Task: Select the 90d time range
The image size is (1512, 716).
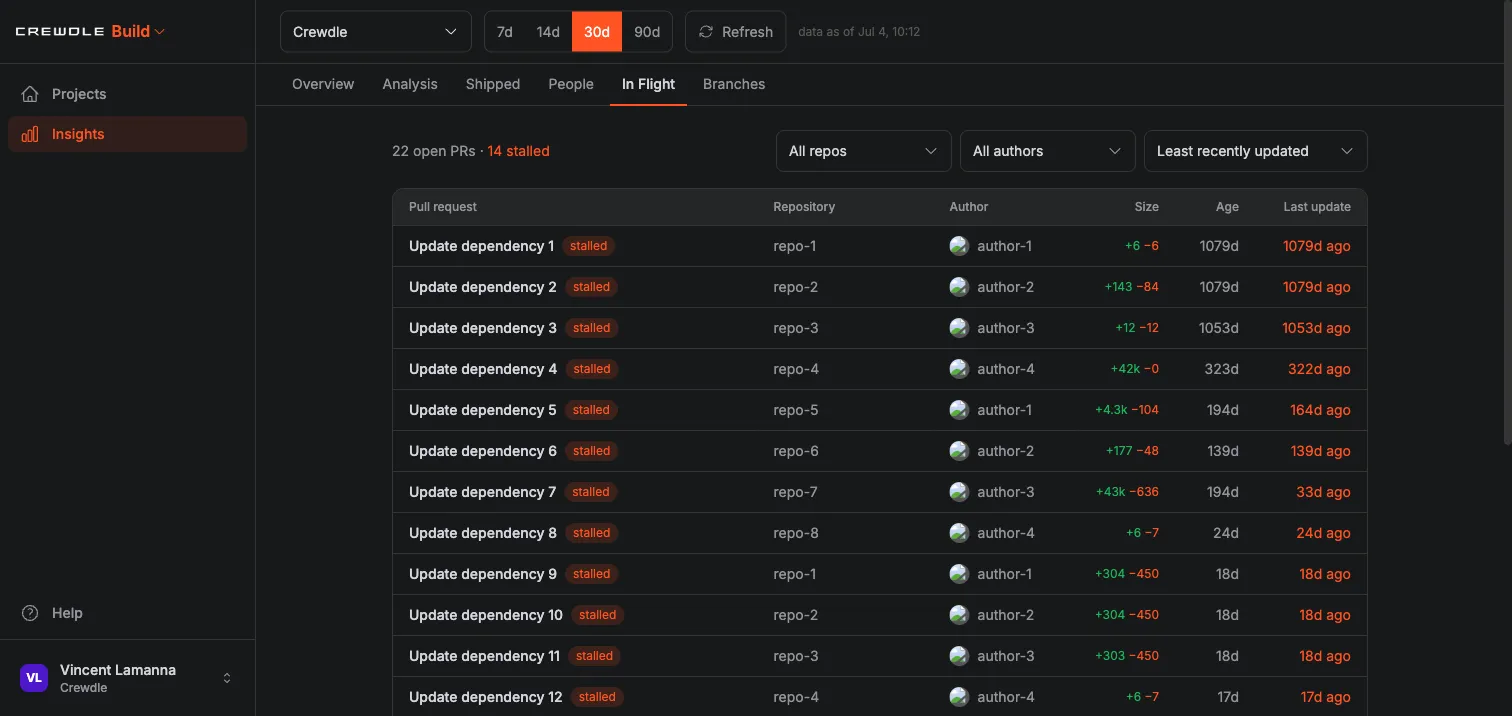Action: tap(647, 32)
